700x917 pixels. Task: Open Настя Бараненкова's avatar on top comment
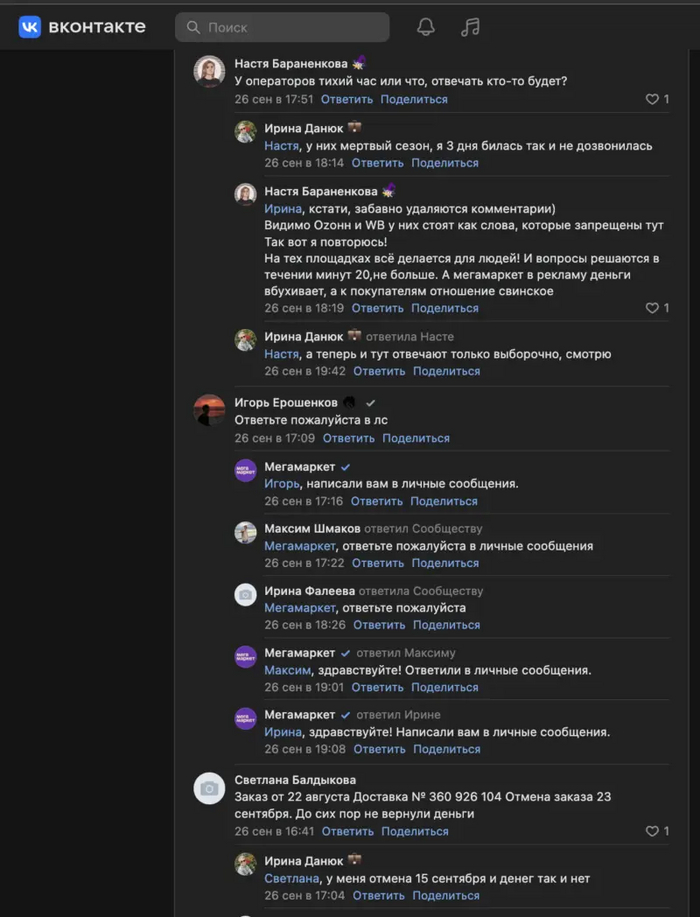click(209, 72)
